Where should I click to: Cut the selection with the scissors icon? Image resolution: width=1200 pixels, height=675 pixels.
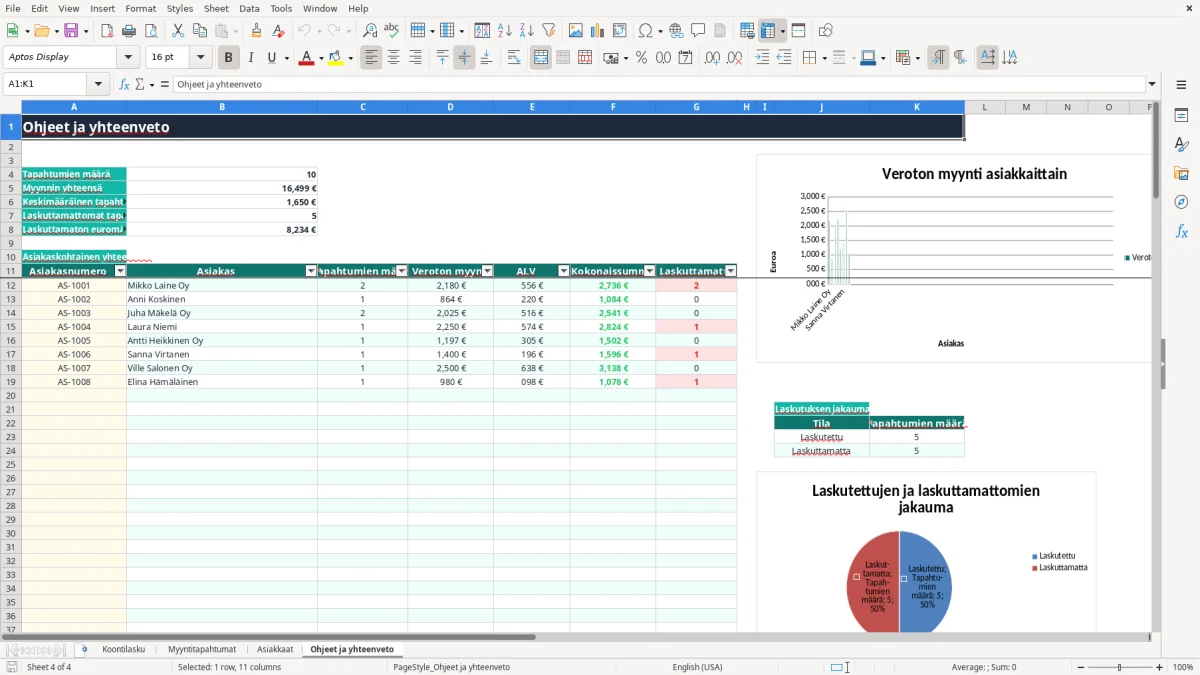[x=177, y=31]
